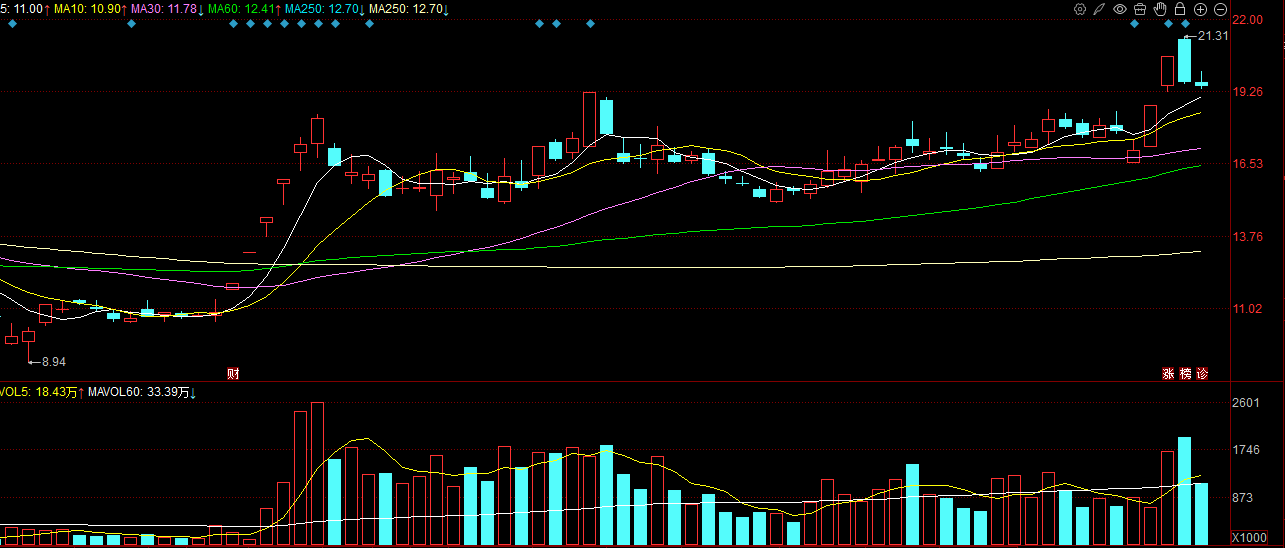Open the toolbox icon
This screenshot has height=548, width=1285.
(x=1140, y=9)
